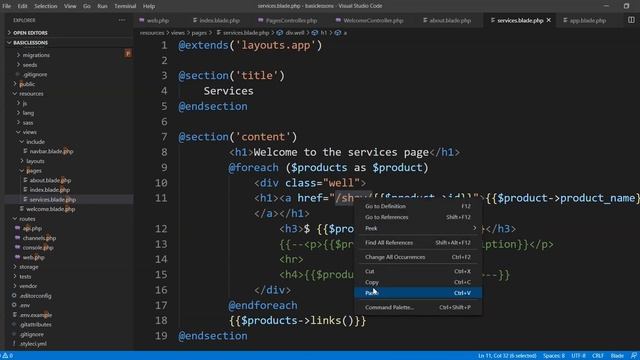
Task: Close the services.blade.php tab
Action: 549,20
